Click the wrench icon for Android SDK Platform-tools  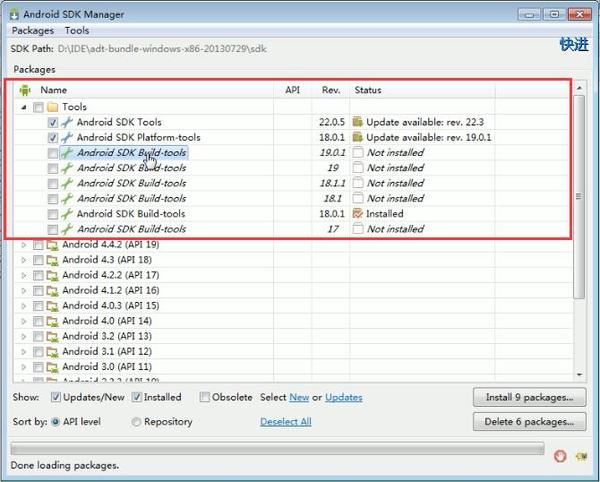tap(67, 138)
